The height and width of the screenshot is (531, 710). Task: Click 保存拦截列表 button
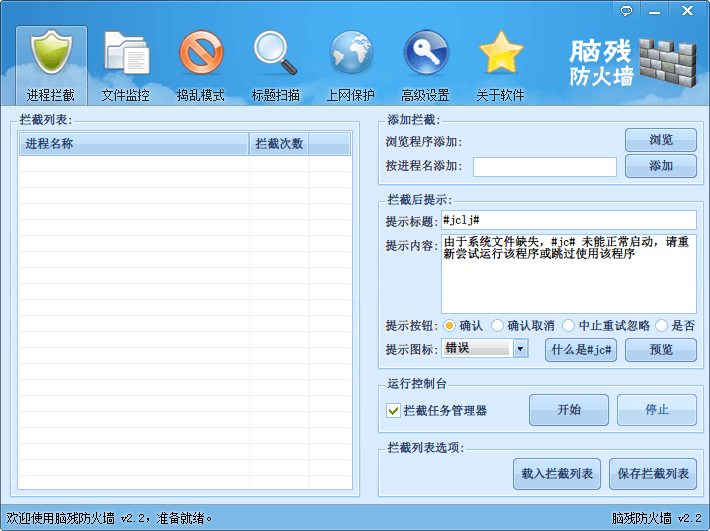click(653, 474)
